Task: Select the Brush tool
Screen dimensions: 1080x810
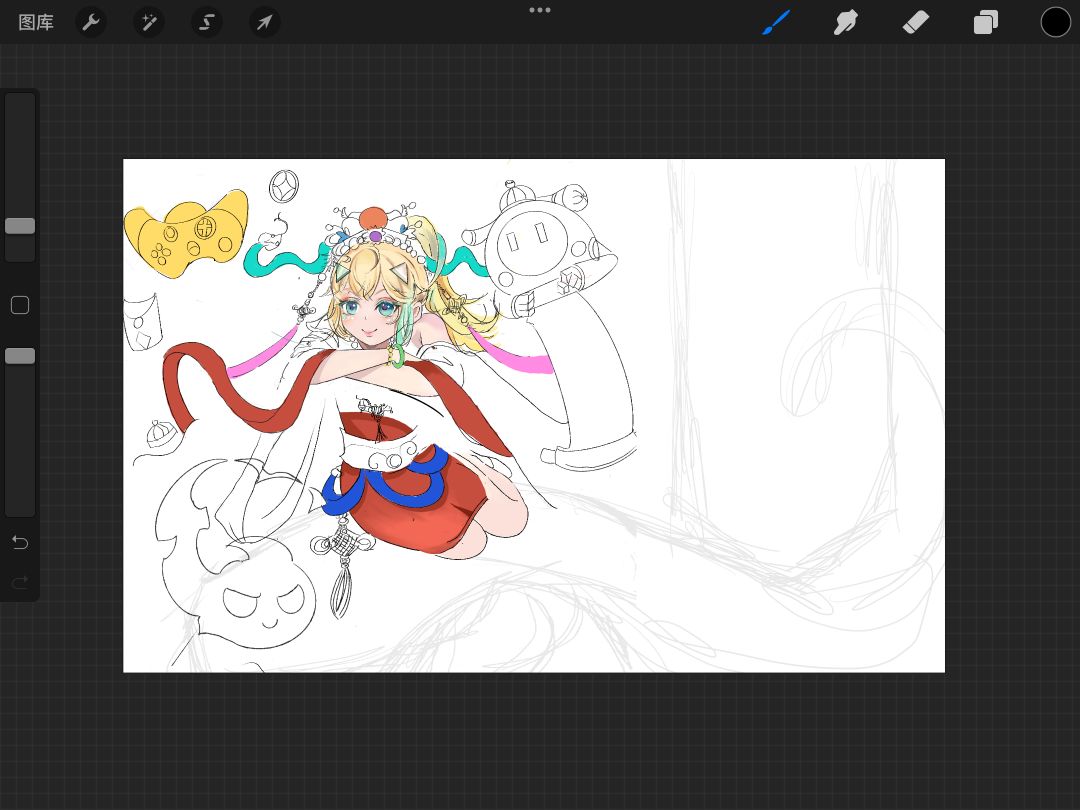Action: point(776,22)
